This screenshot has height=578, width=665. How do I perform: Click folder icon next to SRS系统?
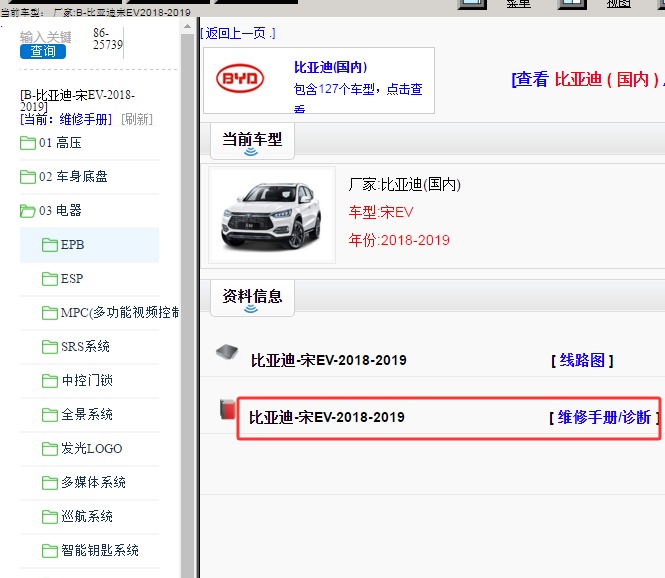click(50, 346)
